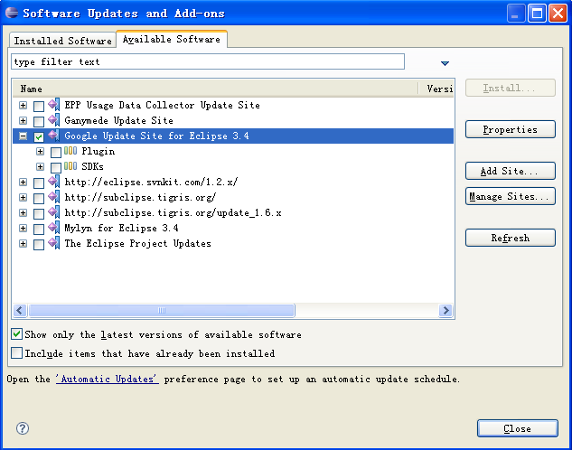
Task: Check The Eclipse Project Updates checkbox
Action: tap(39, 244)
